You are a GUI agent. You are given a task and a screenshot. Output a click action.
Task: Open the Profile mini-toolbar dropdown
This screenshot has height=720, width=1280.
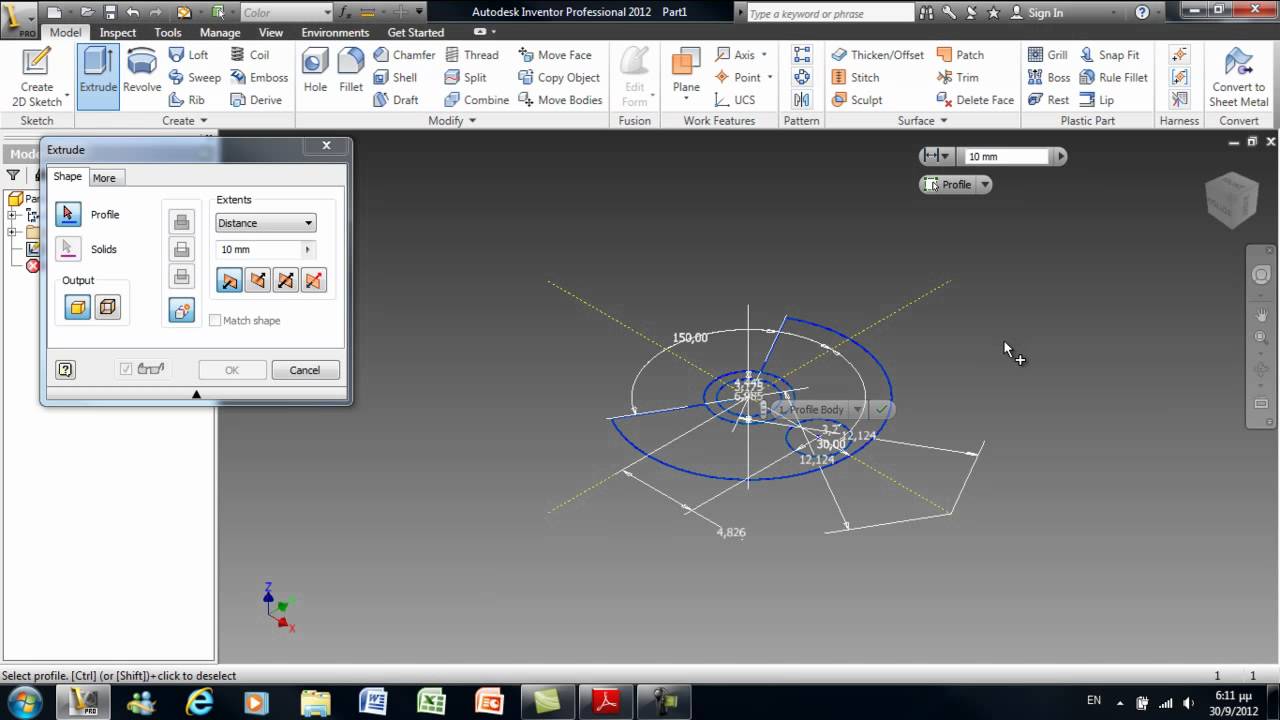point(985,184)
